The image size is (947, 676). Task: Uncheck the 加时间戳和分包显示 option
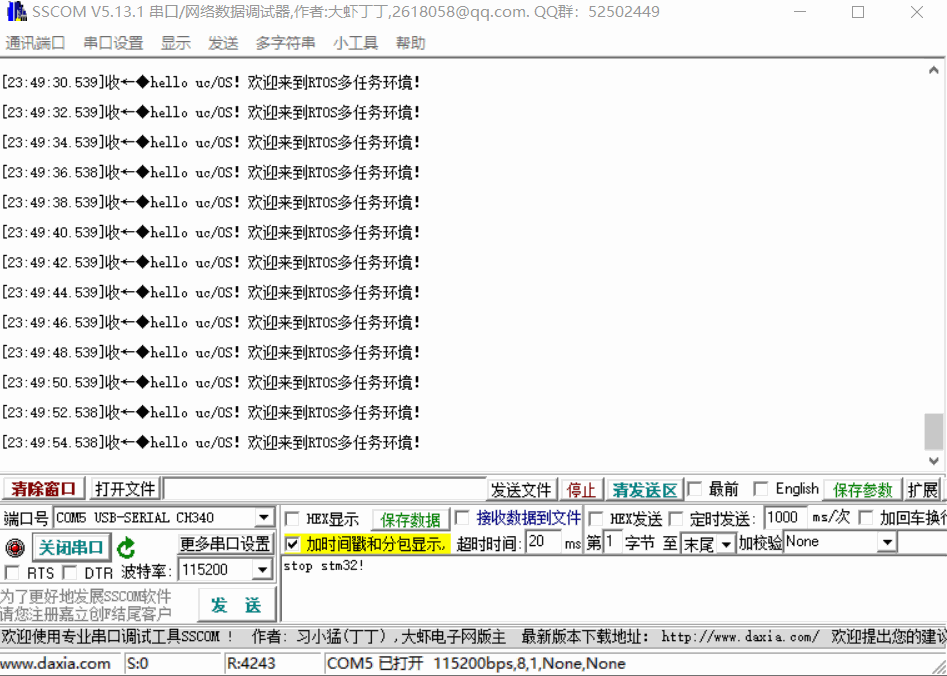[290, 543]
